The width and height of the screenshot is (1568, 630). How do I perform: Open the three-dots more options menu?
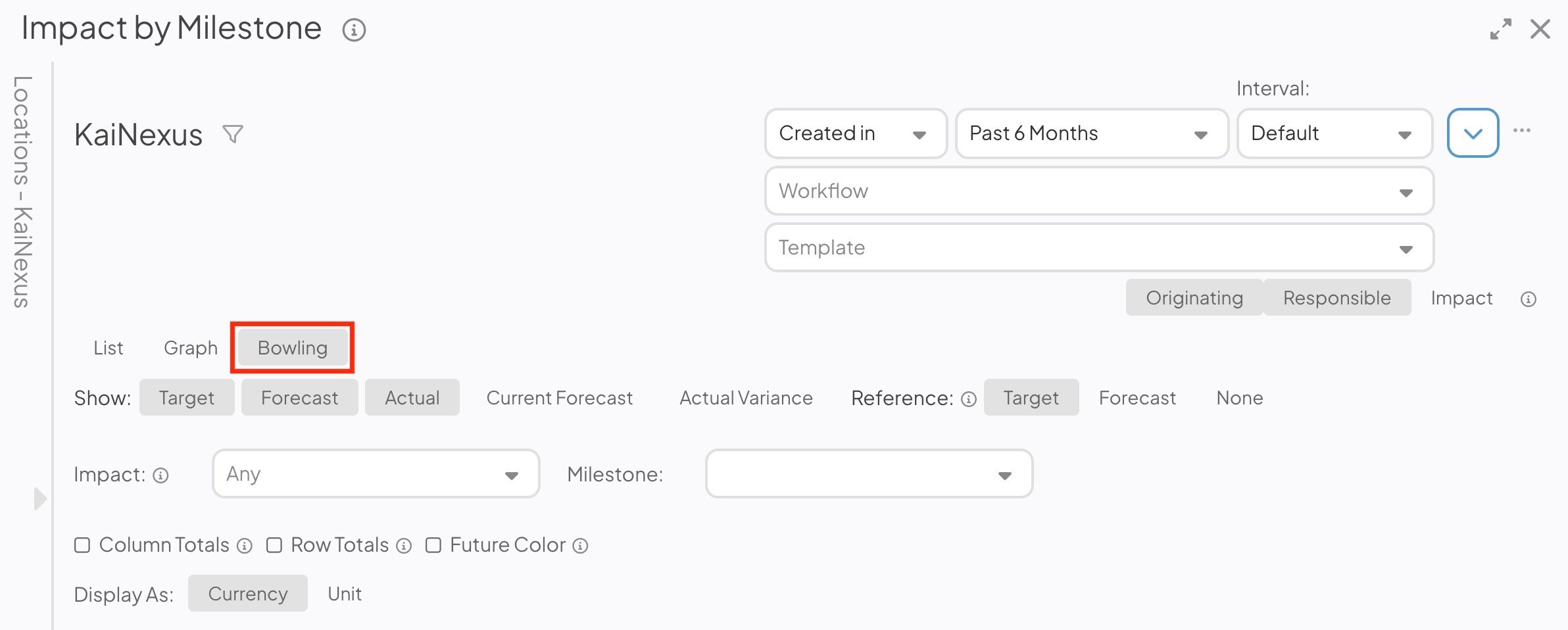(1522, 130)
